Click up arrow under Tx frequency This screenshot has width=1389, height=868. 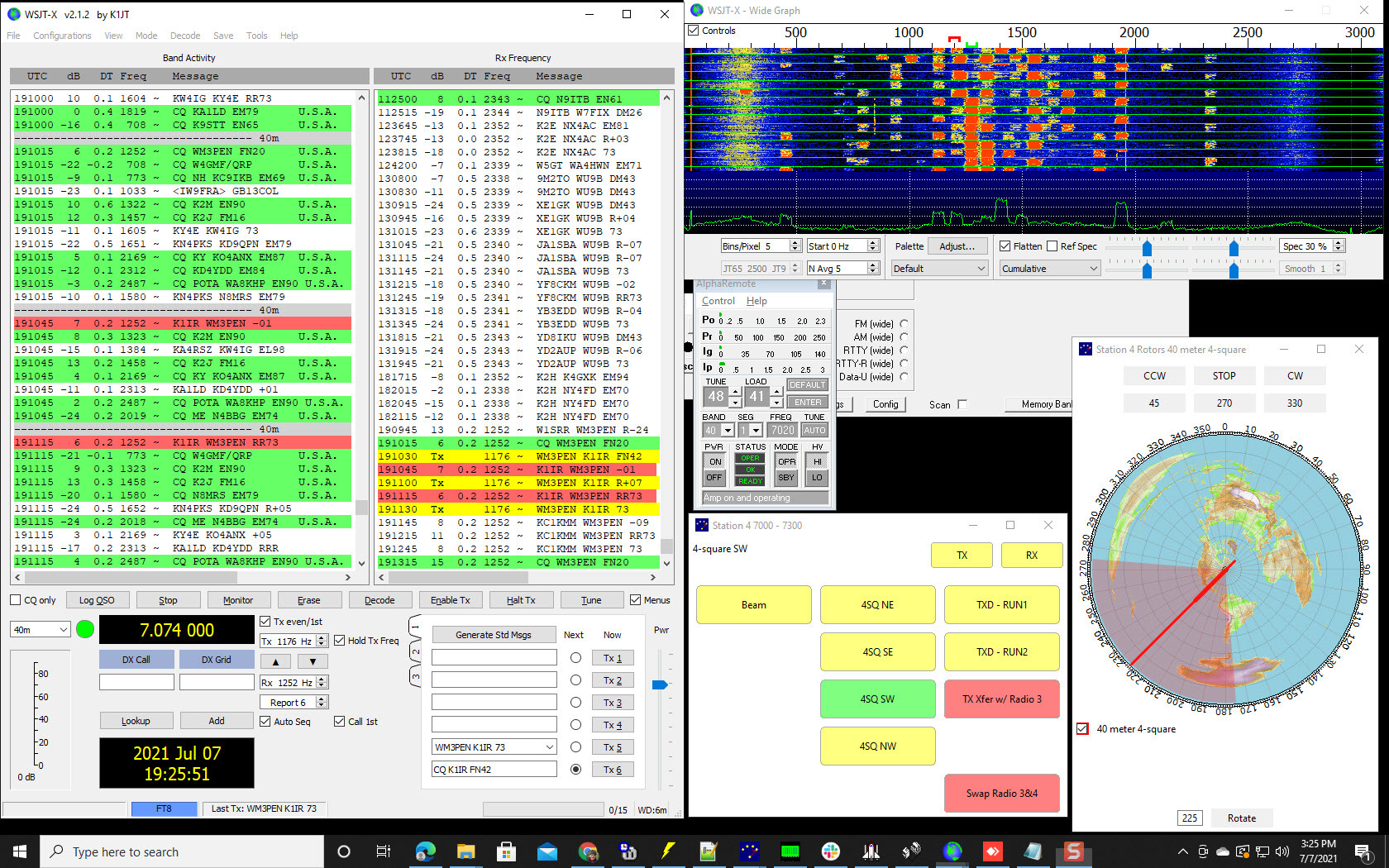(275, 661)
